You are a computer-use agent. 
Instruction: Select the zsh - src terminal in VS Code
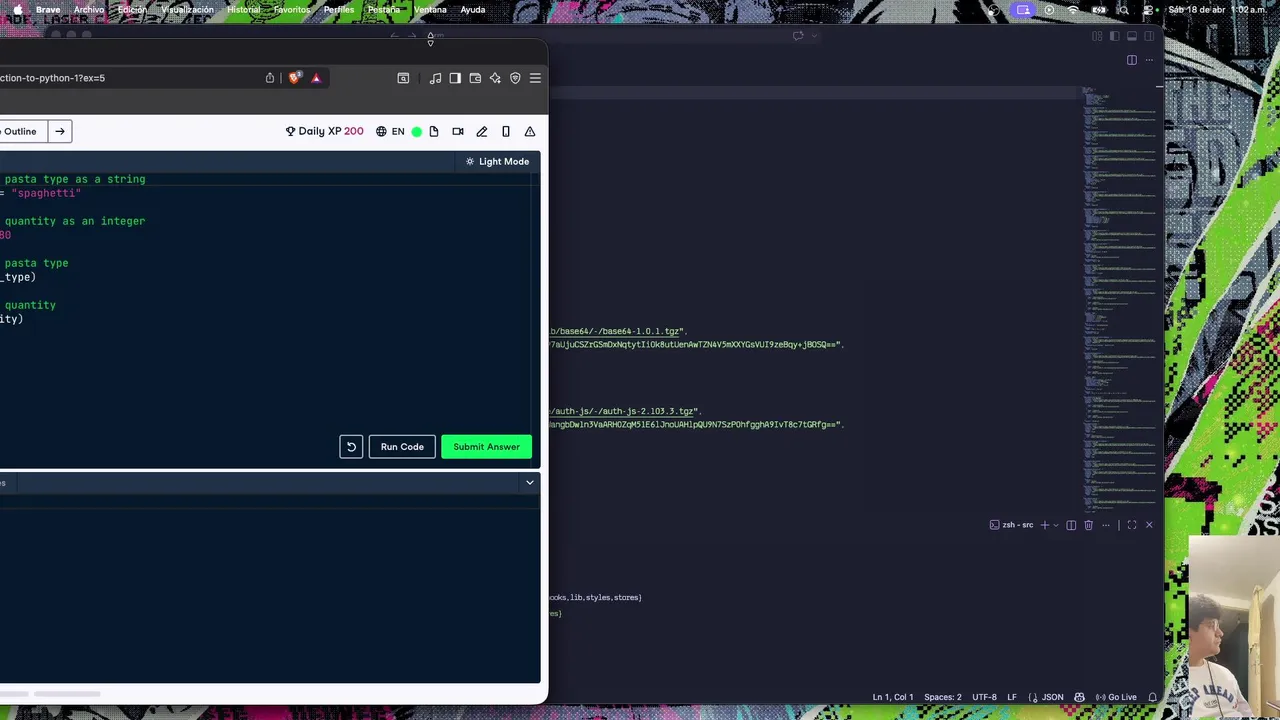pos(1011,525)
